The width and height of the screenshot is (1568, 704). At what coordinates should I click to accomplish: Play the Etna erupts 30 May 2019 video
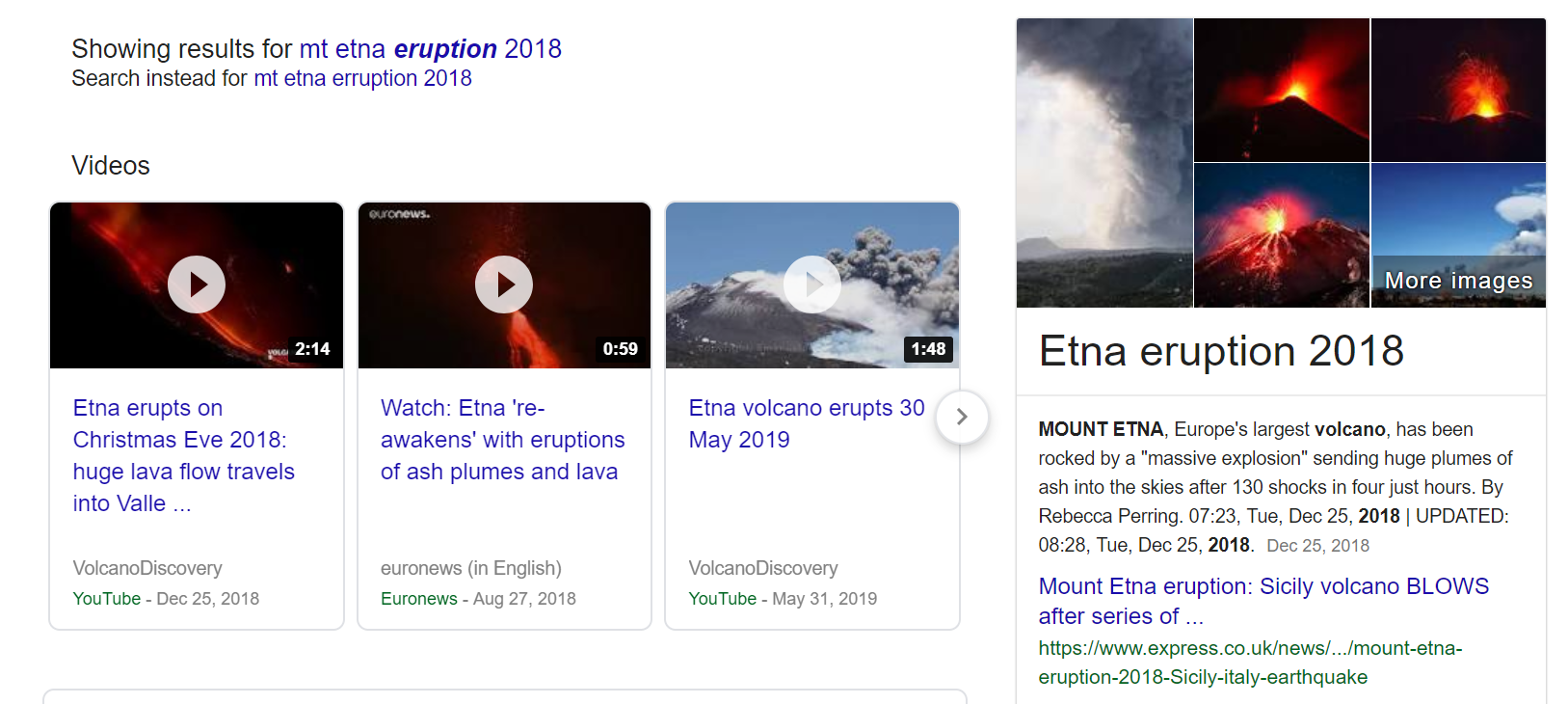(x=811, y=284)
